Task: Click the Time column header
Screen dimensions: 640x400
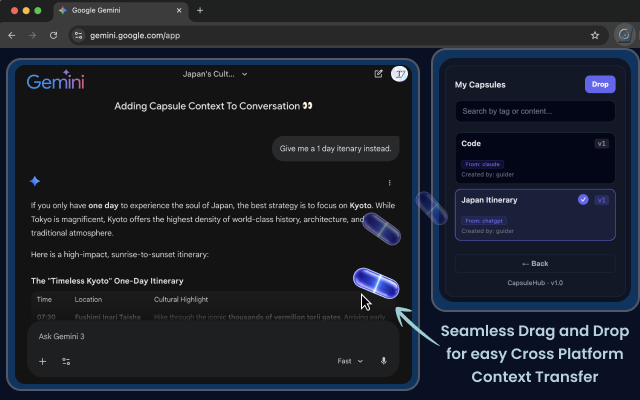Action: [x=44, y=300]
